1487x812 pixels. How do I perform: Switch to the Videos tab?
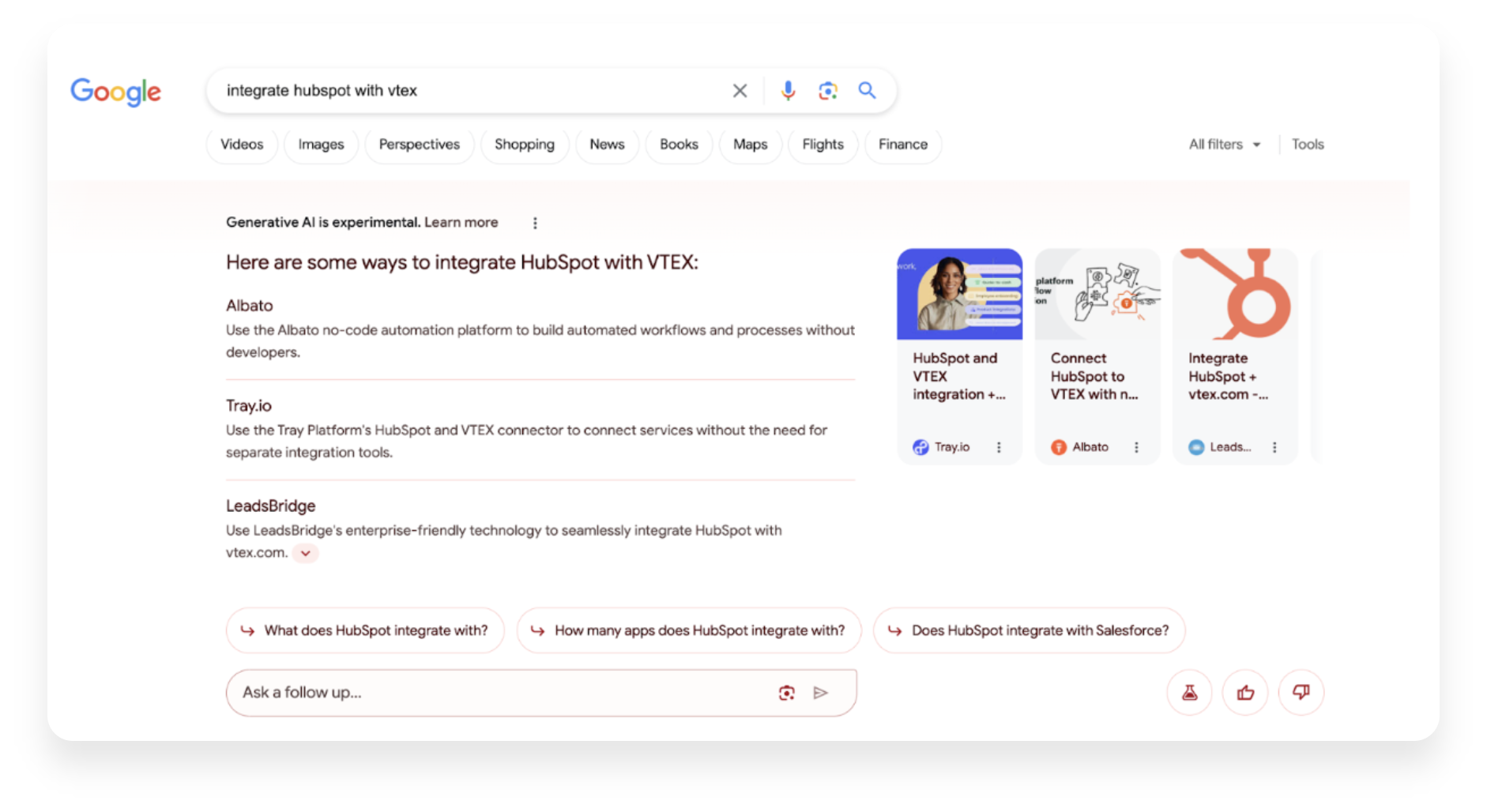coord(242,145)
